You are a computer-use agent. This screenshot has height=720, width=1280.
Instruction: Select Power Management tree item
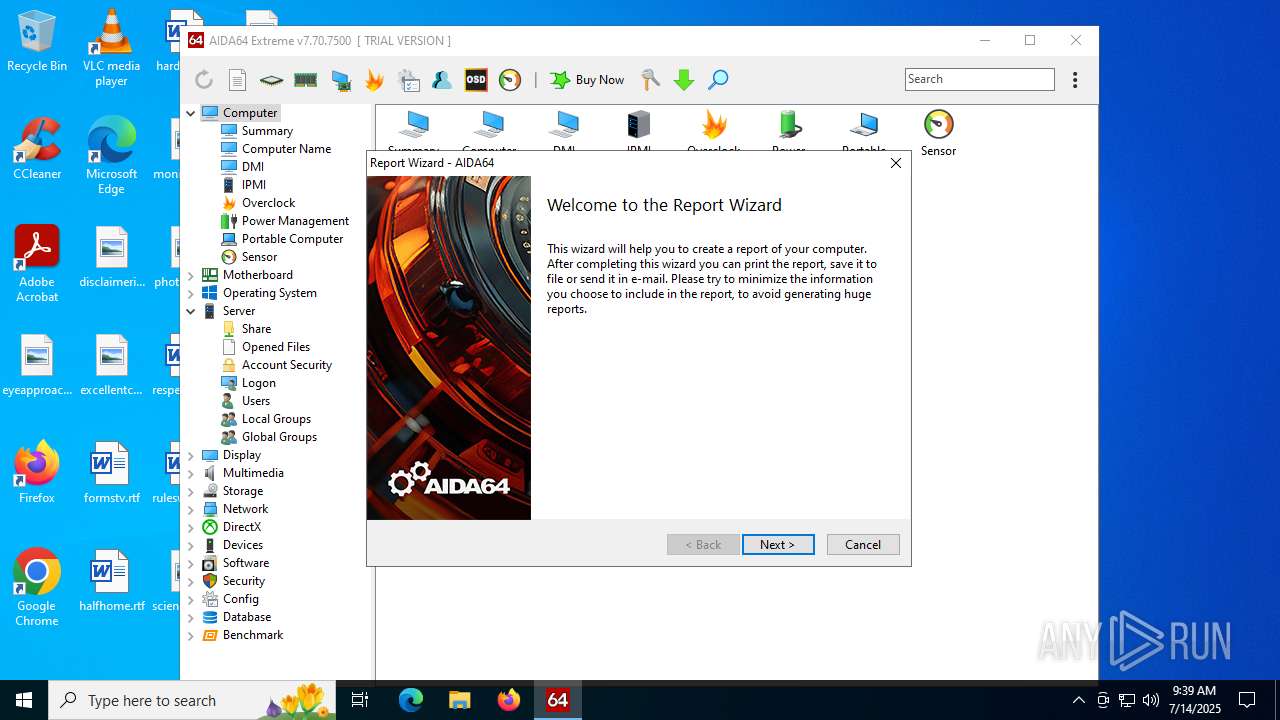pos(295,221)
